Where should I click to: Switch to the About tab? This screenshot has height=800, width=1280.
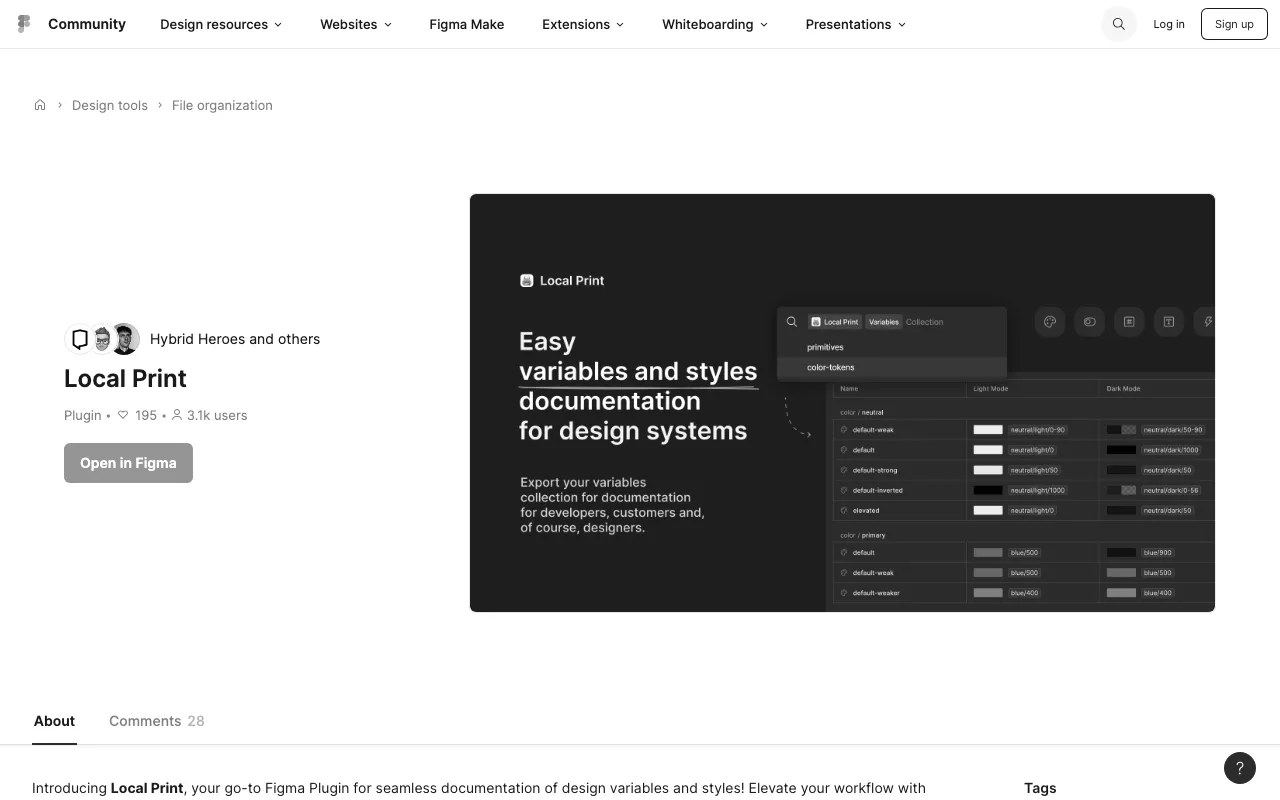[54, 721]
